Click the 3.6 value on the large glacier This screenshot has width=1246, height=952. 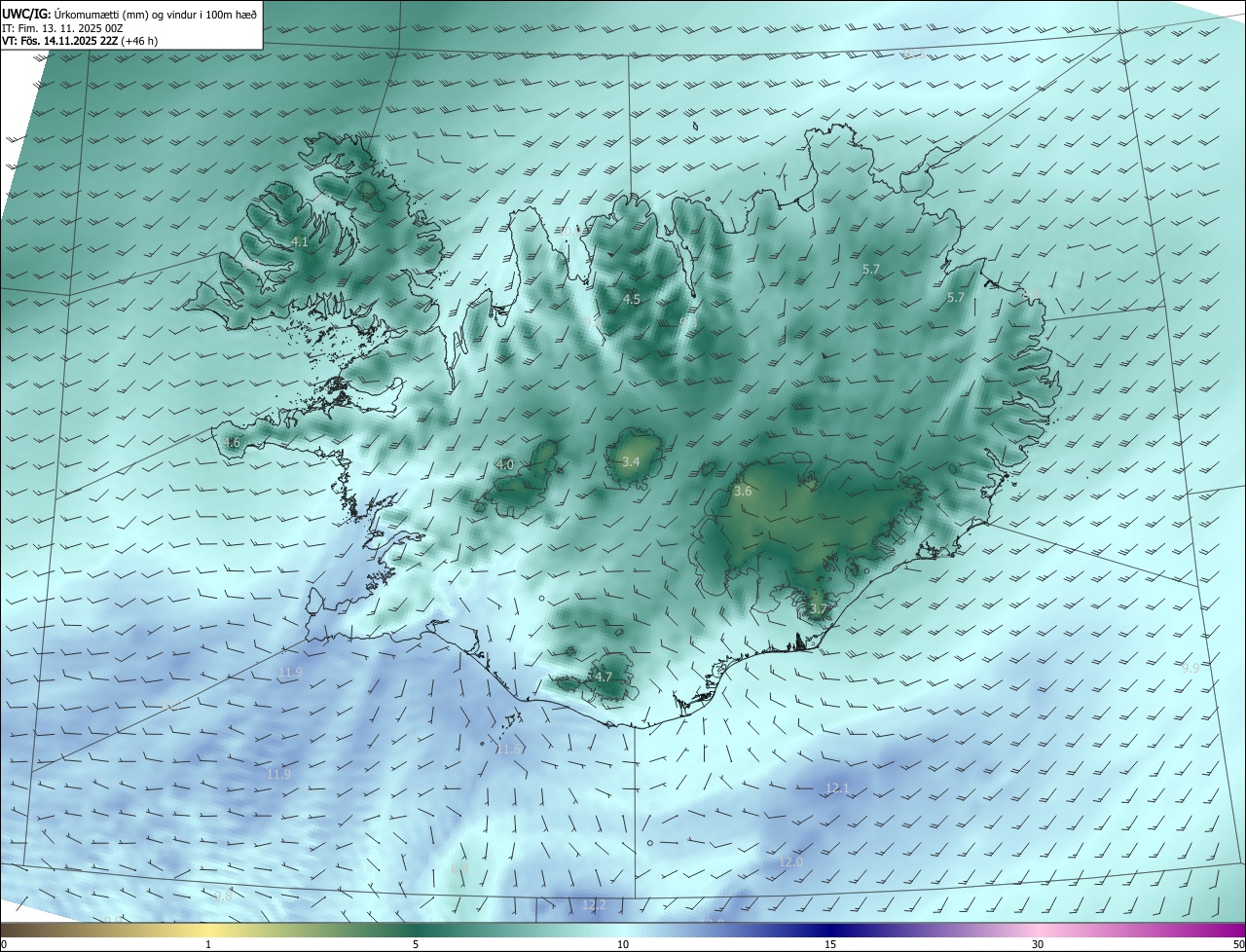743,492
